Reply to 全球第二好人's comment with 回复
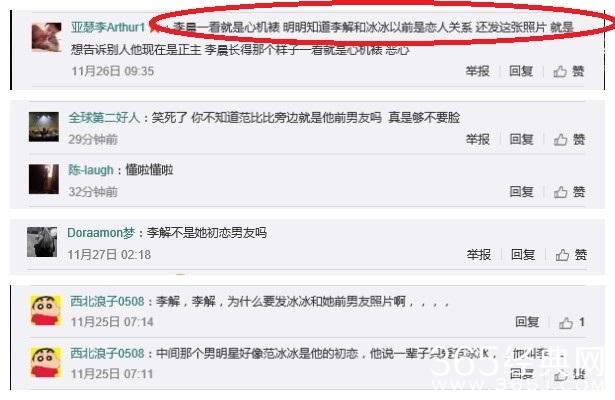This screenshot has height=400, width=615. pos(521,140)
